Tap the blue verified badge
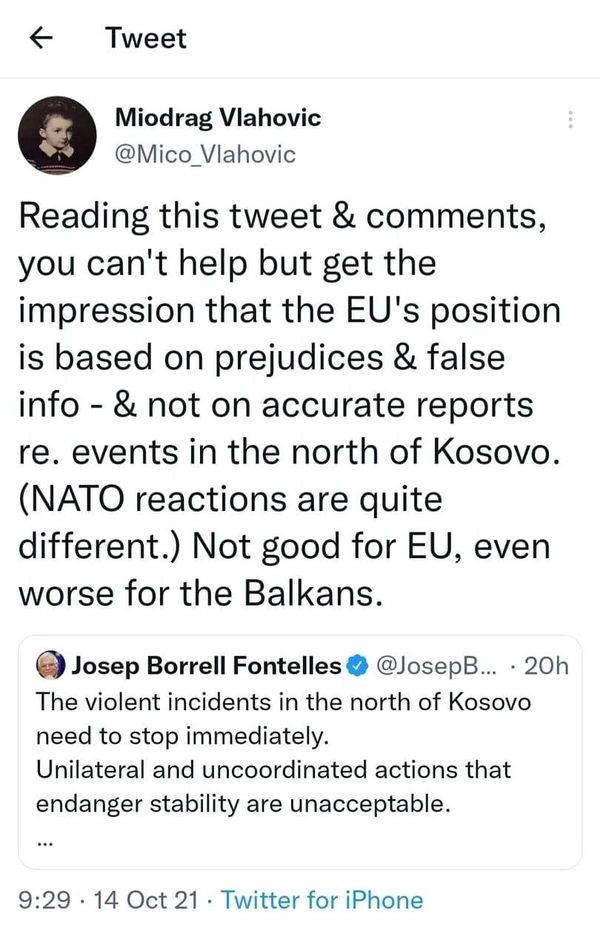This screenshot has width=600, height=930. click(357, 665)
